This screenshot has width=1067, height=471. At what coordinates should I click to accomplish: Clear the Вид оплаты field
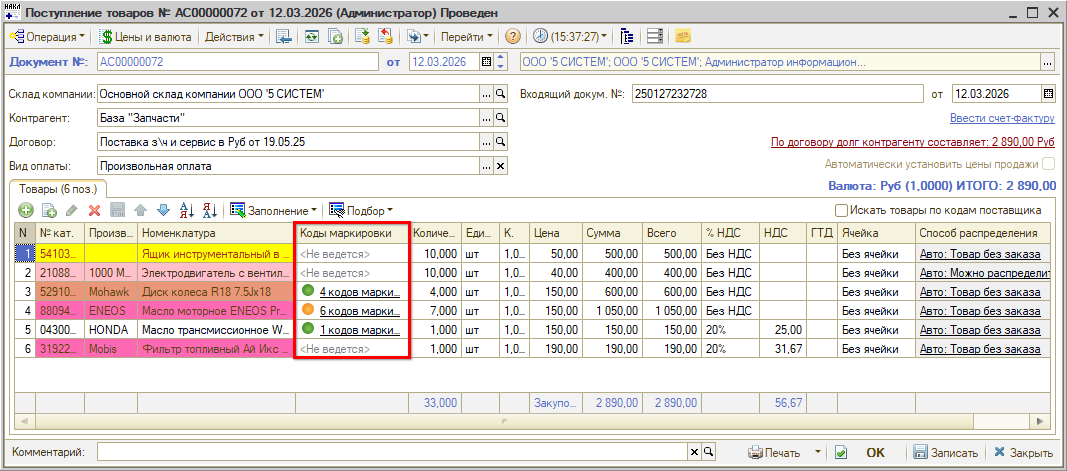pyautogui.click(x=501, y=166)
